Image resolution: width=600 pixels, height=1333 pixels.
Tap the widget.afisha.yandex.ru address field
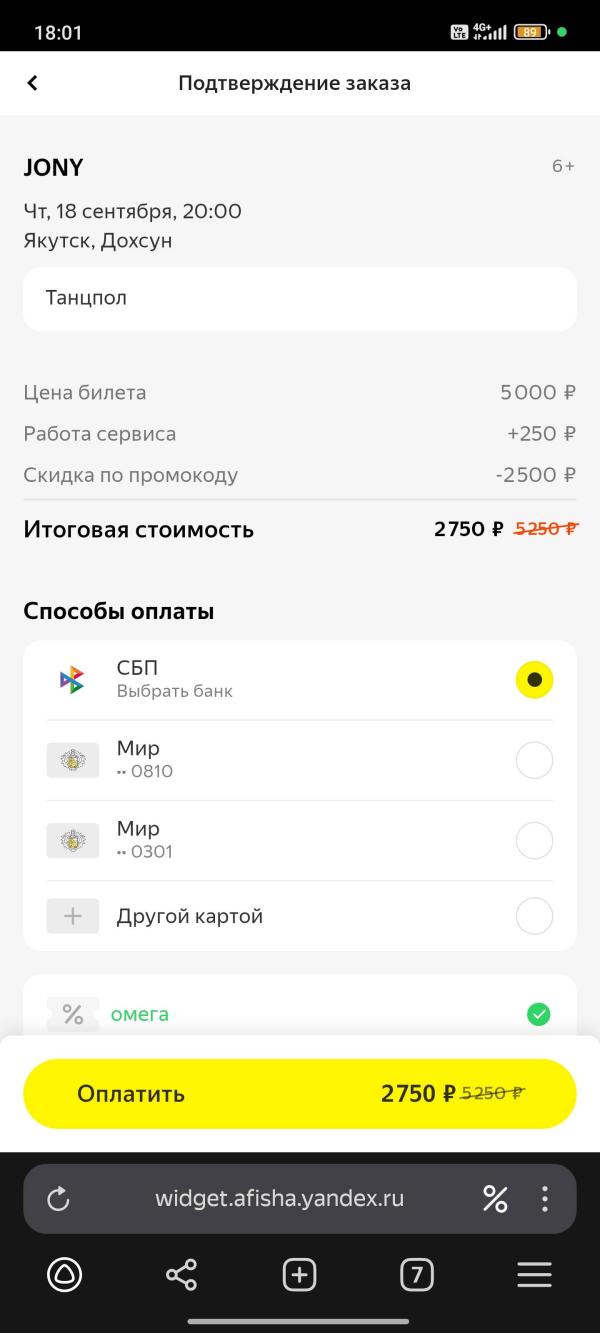(280, 1198)
